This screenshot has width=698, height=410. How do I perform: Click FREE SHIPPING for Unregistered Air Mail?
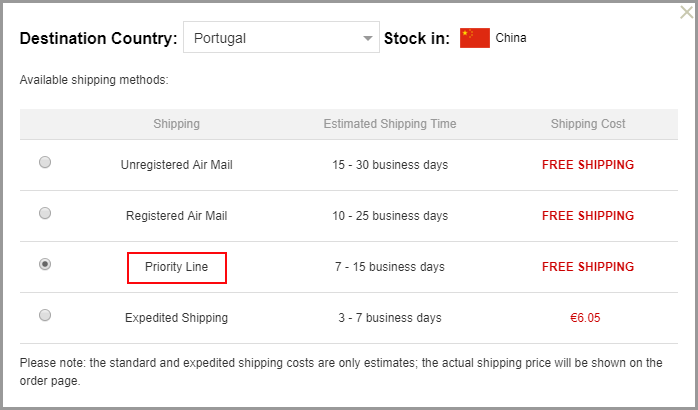(x=588, y=165)
